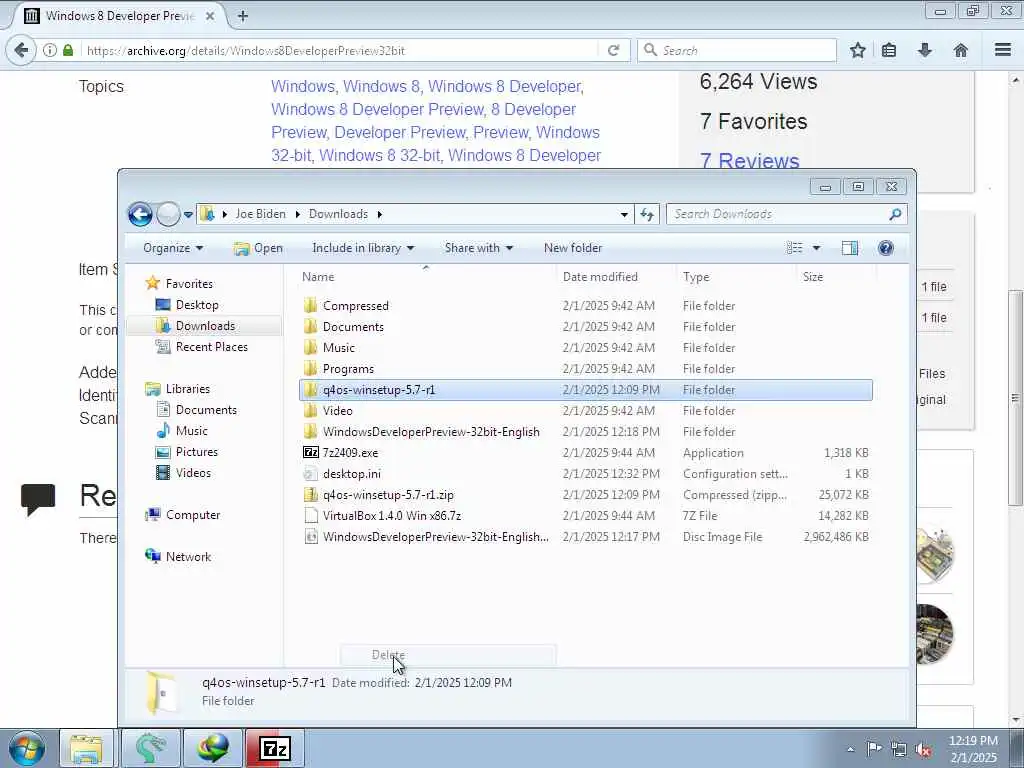Open the recent locations dropdown arrow in Explorer
Screen dimensions: 1024x768
point(188,214)
